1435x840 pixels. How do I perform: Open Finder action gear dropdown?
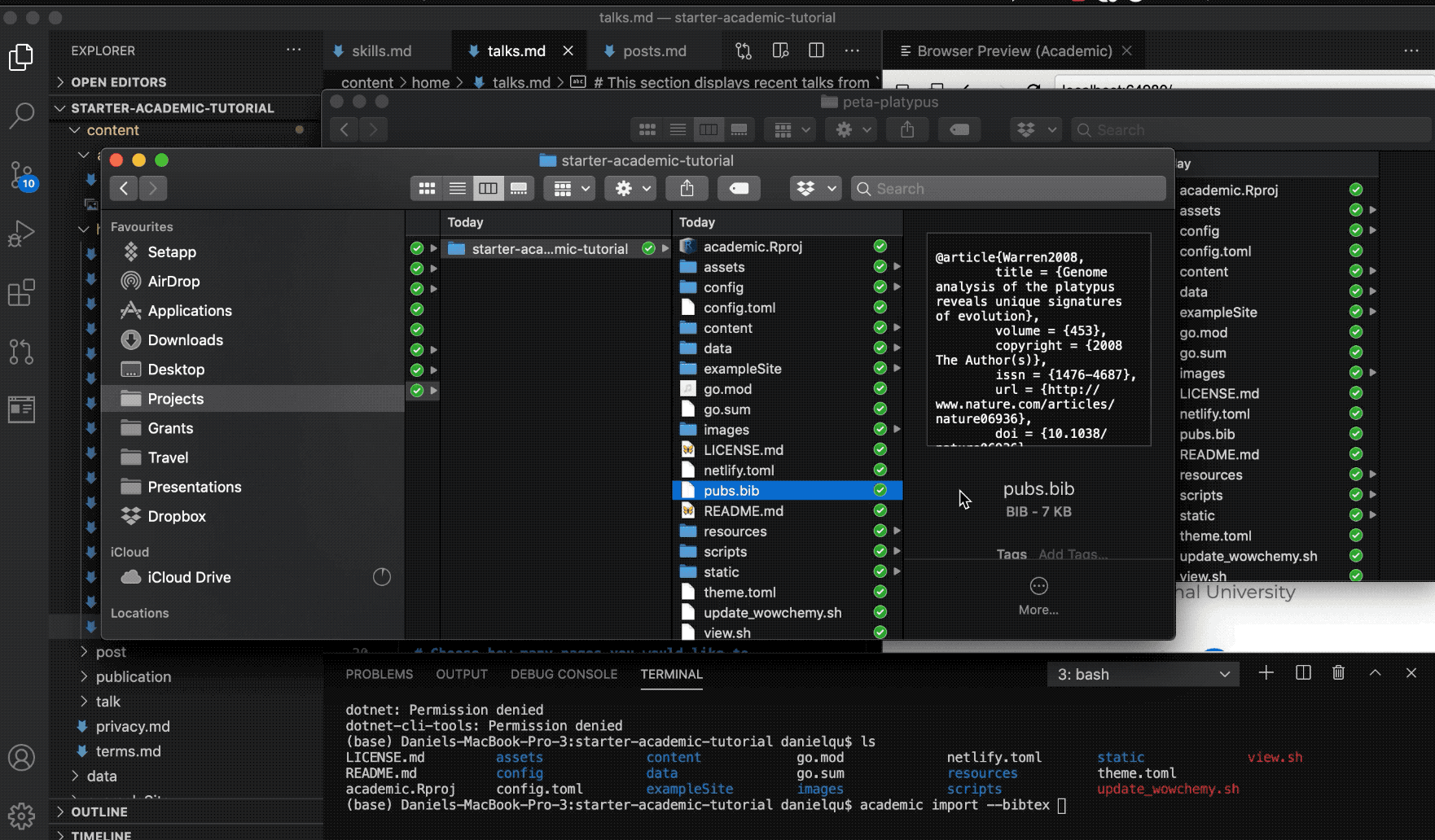(x=630, y=189)
